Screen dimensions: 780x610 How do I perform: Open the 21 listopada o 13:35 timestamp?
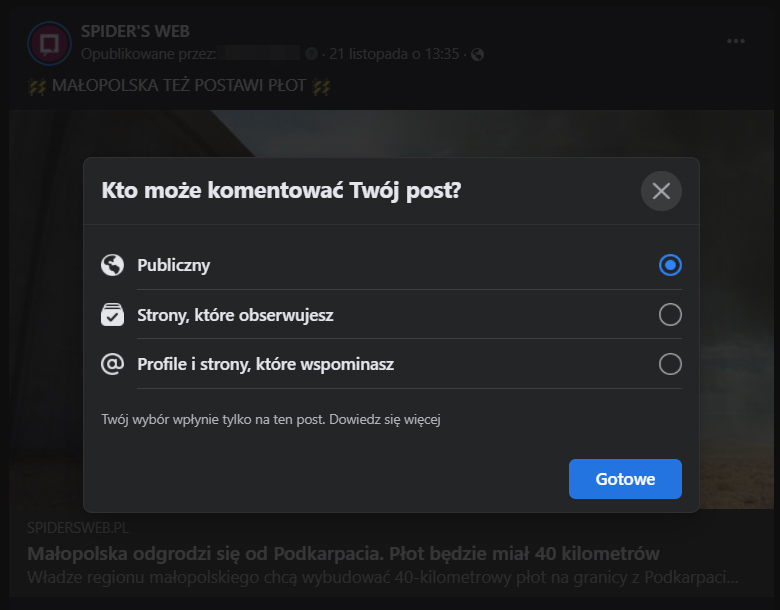(394, 54)
